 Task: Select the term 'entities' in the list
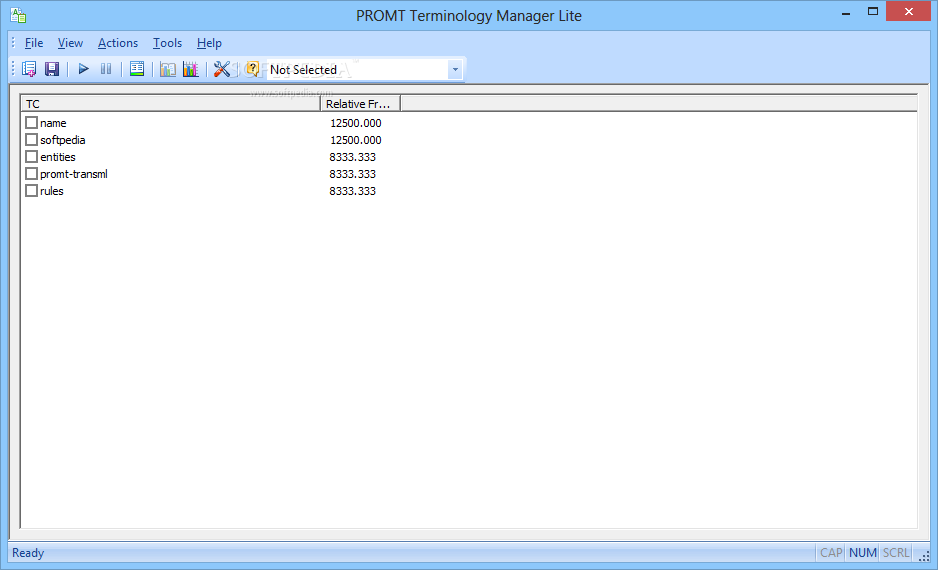(58, 157)
